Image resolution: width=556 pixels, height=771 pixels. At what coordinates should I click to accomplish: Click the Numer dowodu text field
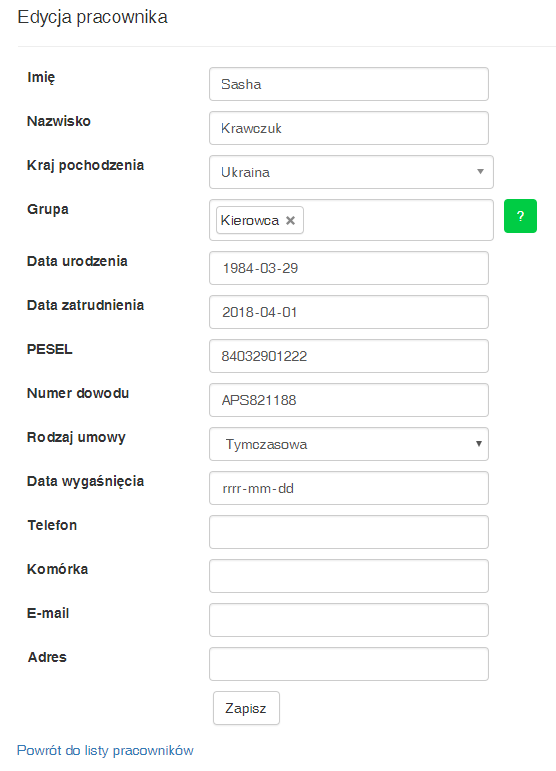pos(349,400)
